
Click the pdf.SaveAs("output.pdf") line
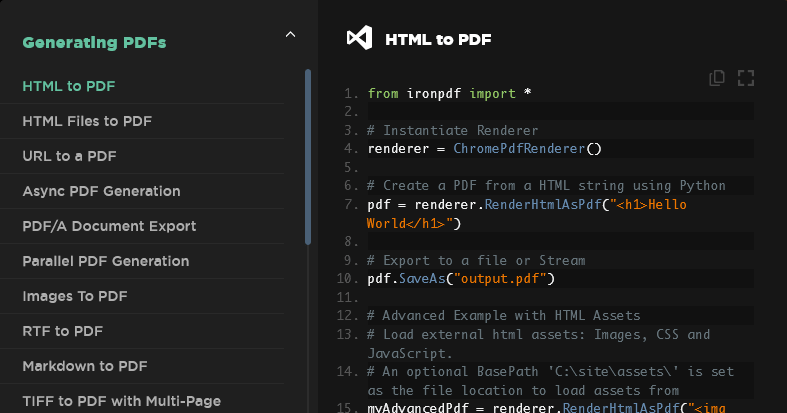coord(461,279)
